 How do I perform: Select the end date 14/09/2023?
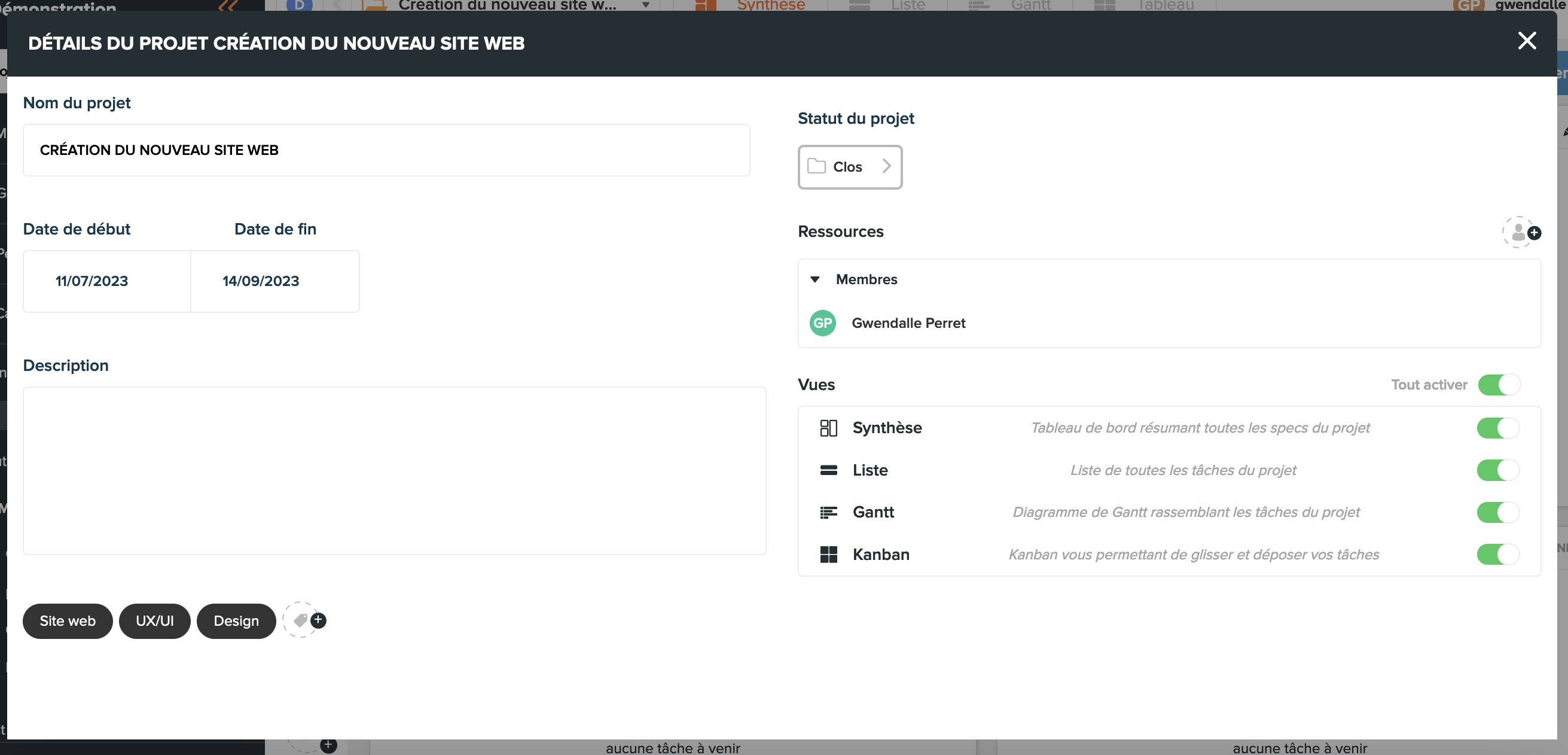(x=275, y=281)
